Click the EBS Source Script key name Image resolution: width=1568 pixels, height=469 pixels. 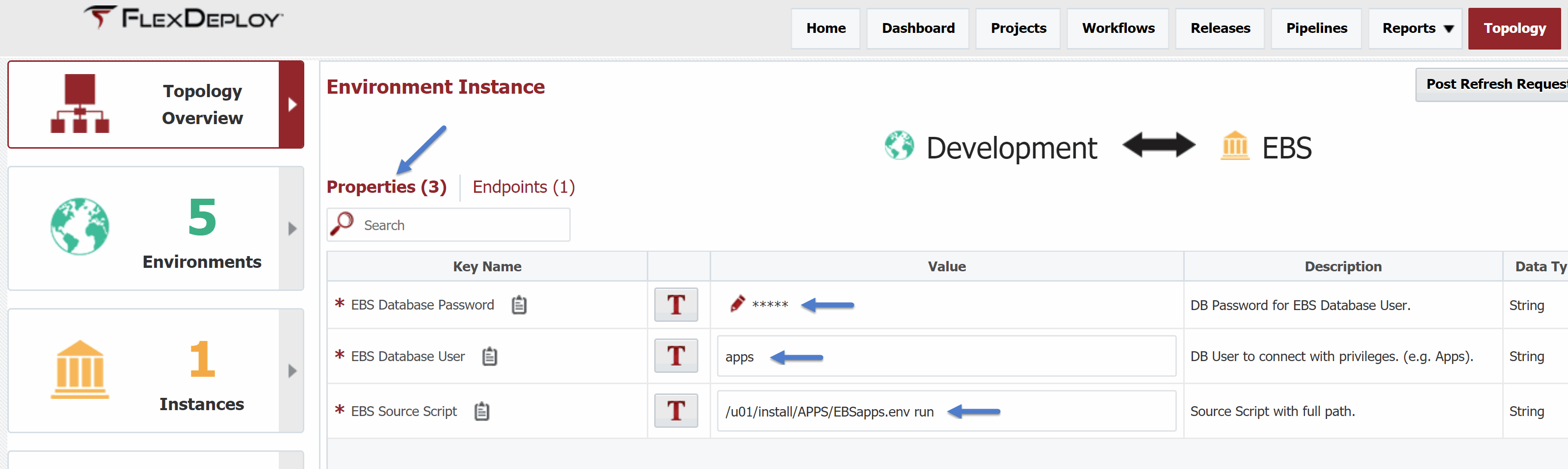(403, 411)
